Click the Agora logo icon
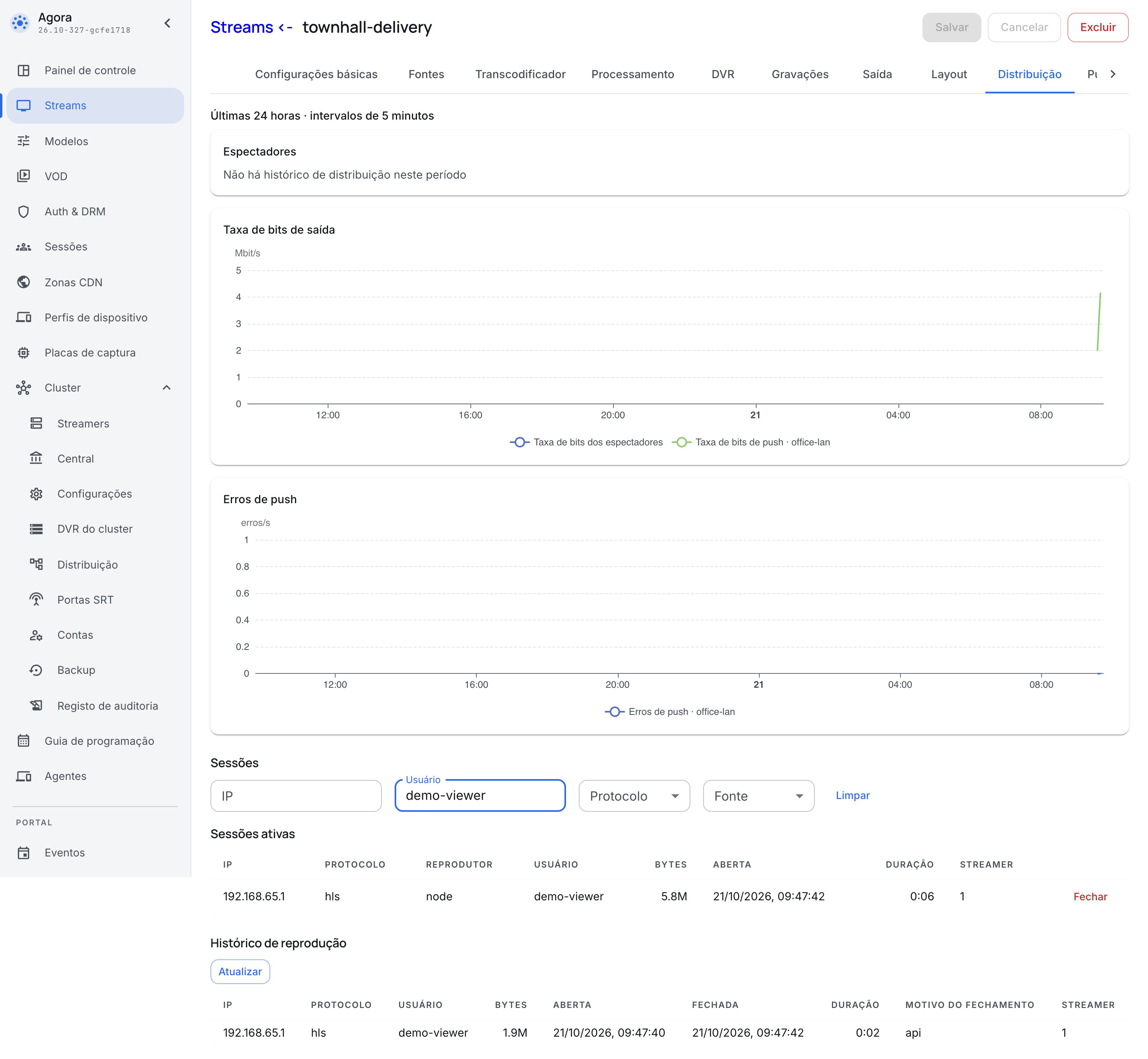Image resolution: width=1148 pixels, height=1059 pixels. pos(20,23)
